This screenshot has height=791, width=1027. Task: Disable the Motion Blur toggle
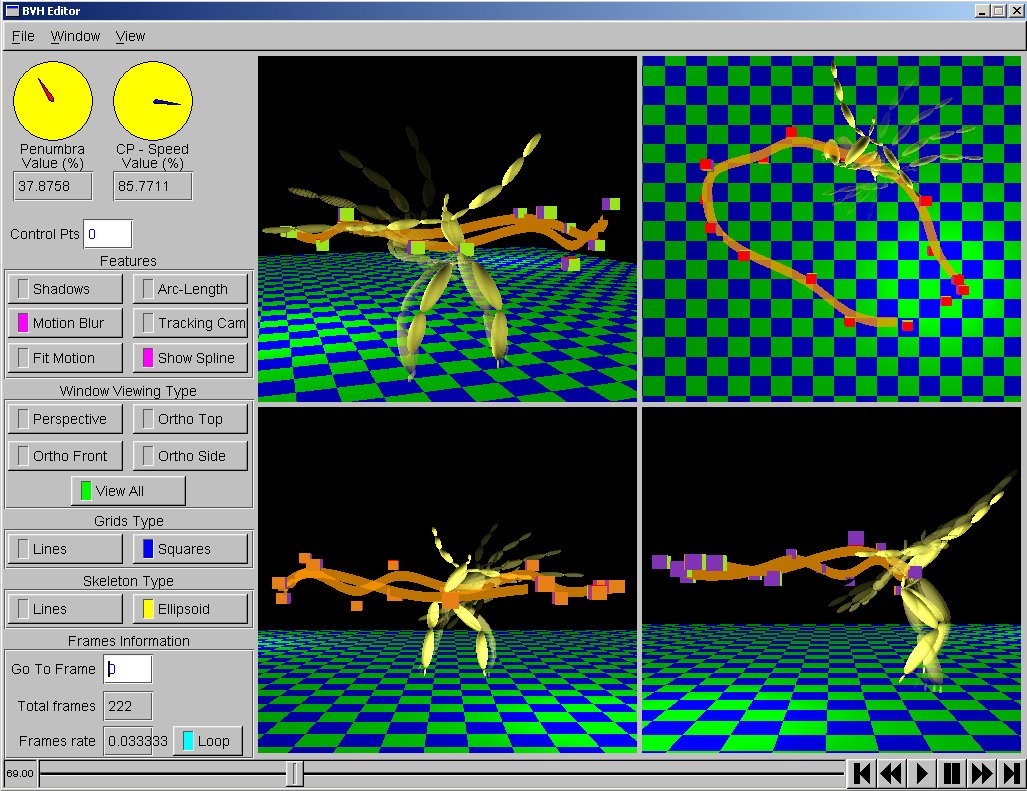[65, 323]
